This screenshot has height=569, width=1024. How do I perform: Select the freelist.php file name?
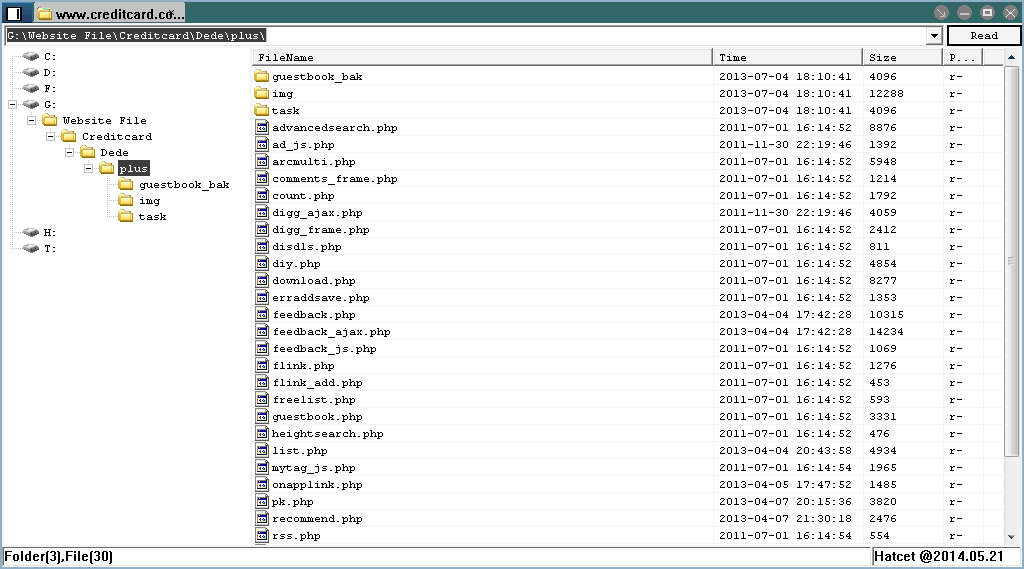[313, 400]
